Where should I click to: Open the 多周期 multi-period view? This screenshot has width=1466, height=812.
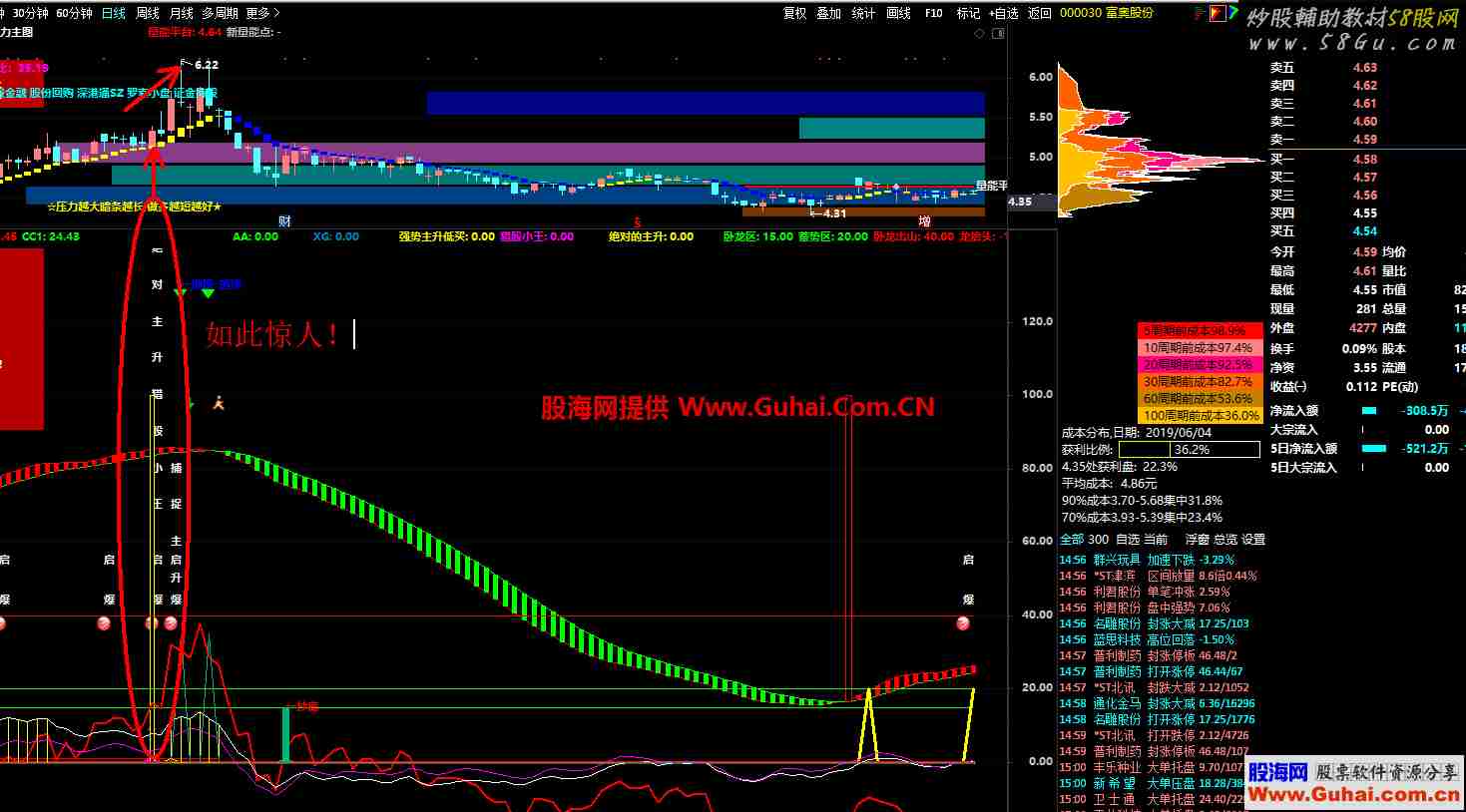coord(220,13)
